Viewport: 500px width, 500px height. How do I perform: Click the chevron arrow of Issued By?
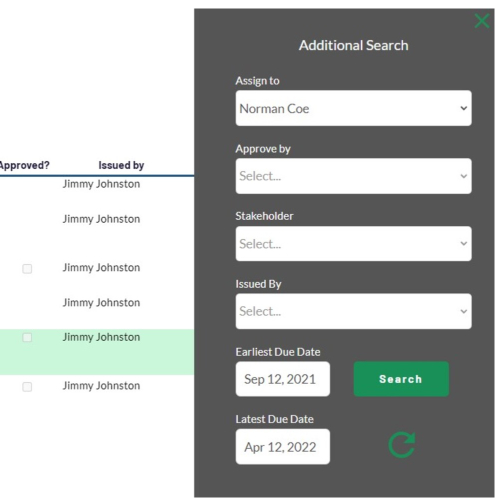(x=463, y=311)
